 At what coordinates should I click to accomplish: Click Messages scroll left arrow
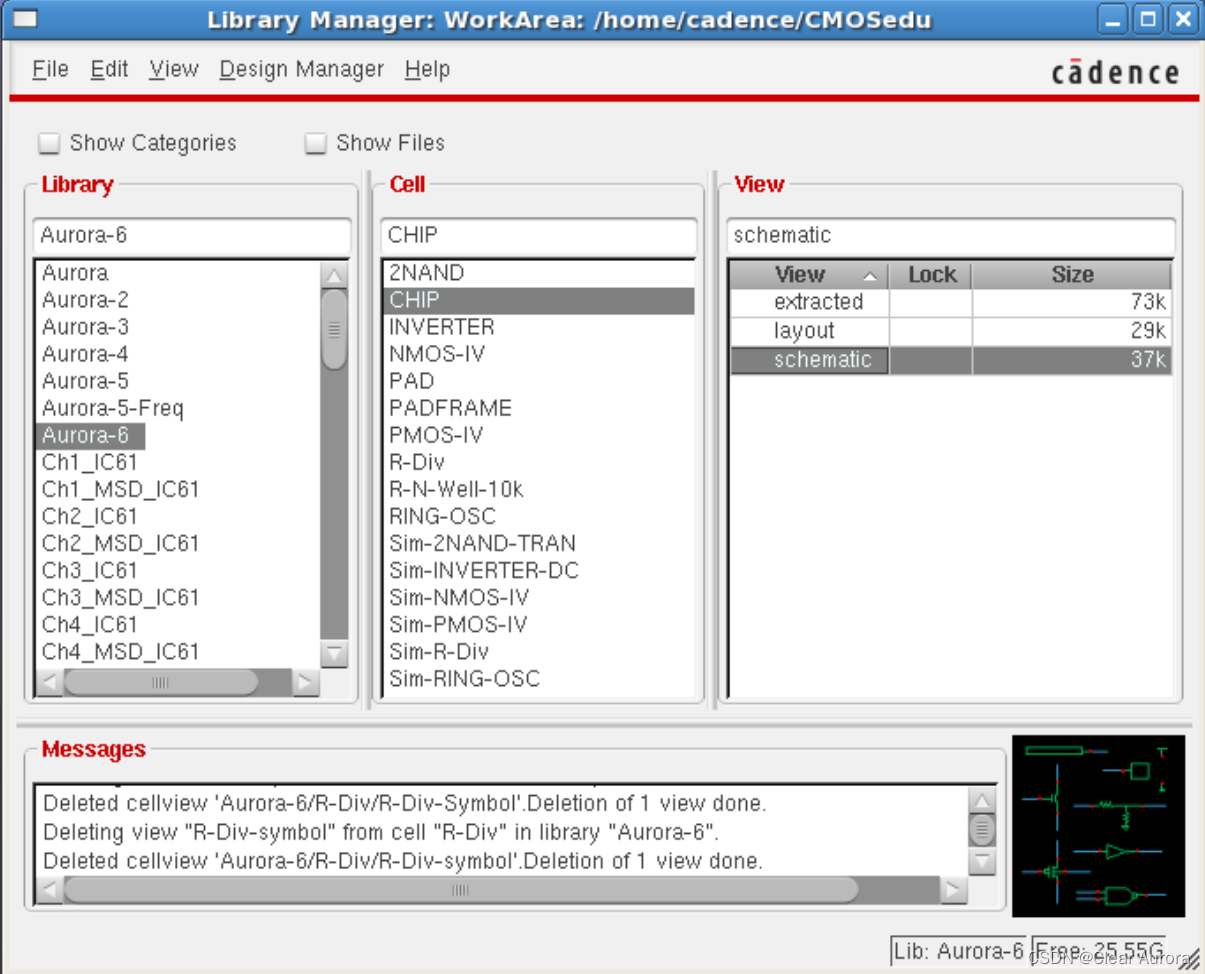(48, 890)
